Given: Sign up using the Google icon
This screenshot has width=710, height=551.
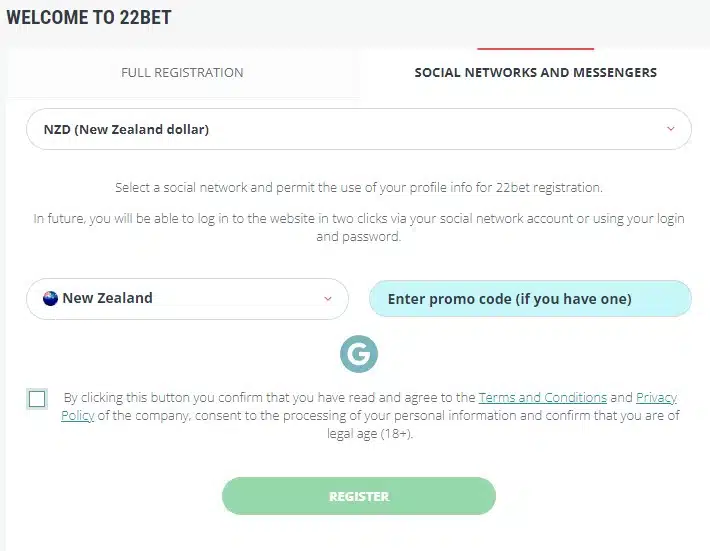Looking at the screenshot, I should coord(359,354).
